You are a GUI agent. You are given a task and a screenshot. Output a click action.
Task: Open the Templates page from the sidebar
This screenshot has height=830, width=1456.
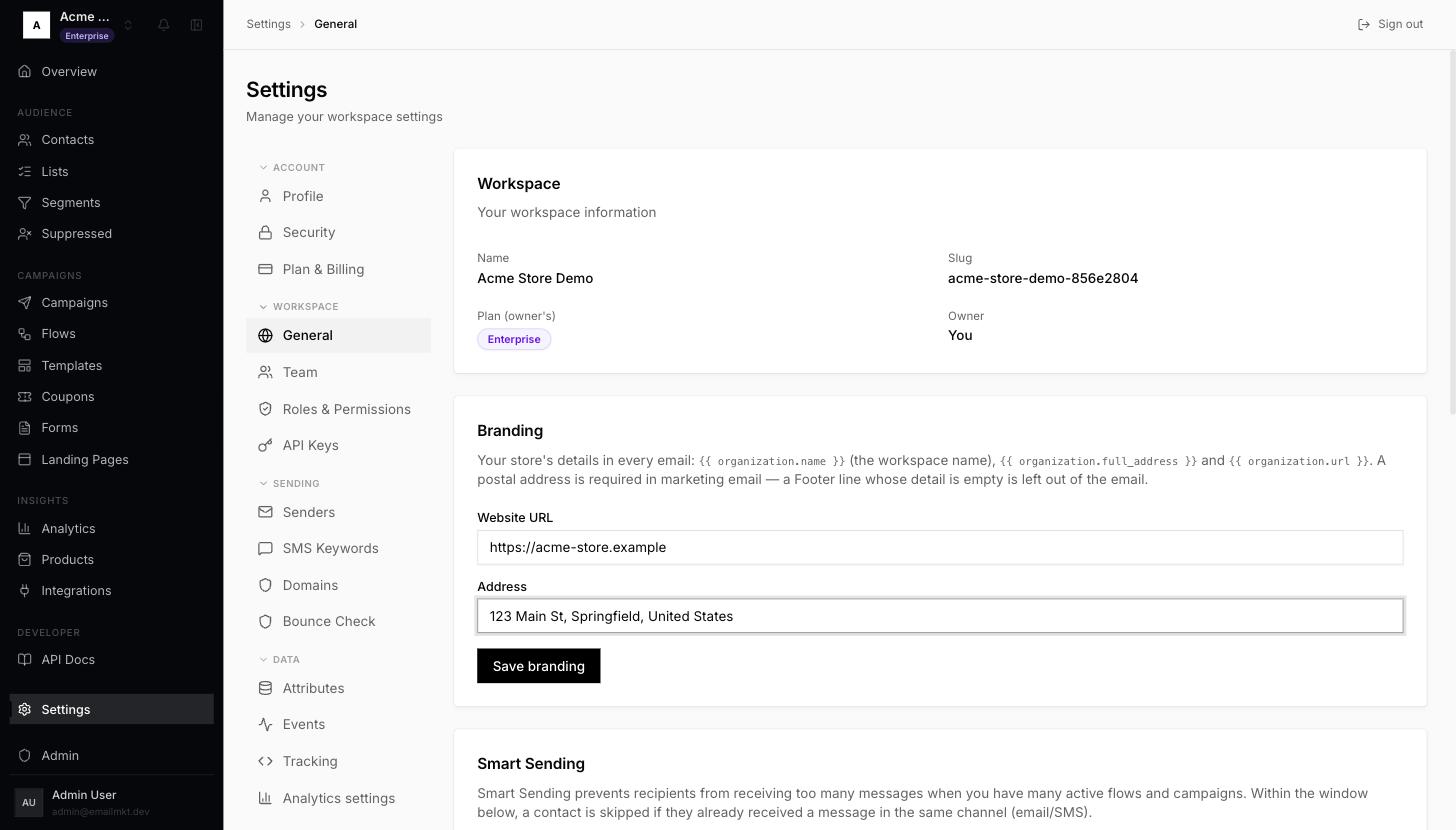[112, 366]
